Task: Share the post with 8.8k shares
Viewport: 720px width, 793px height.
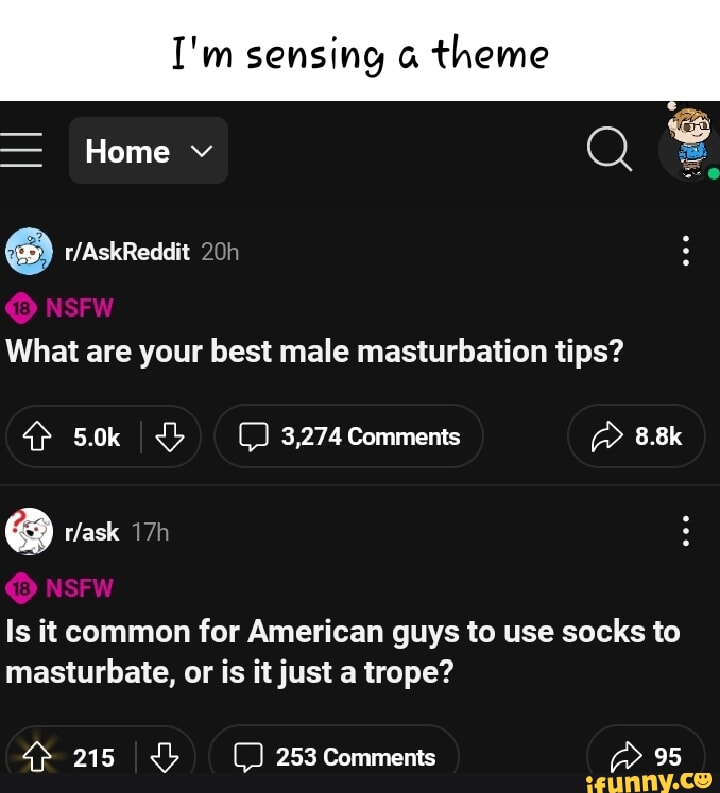Action: pyautogui.click(x=636, y=436)
